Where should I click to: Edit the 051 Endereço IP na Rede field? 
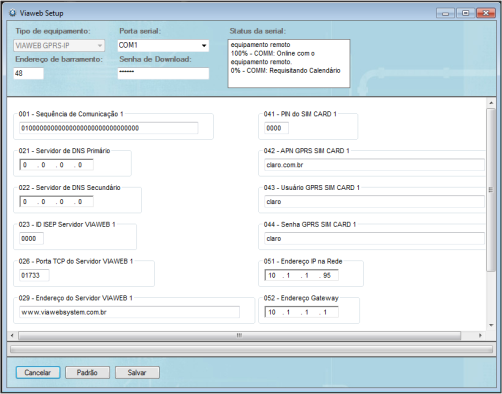pyautogui.click(x=302, y=275)
